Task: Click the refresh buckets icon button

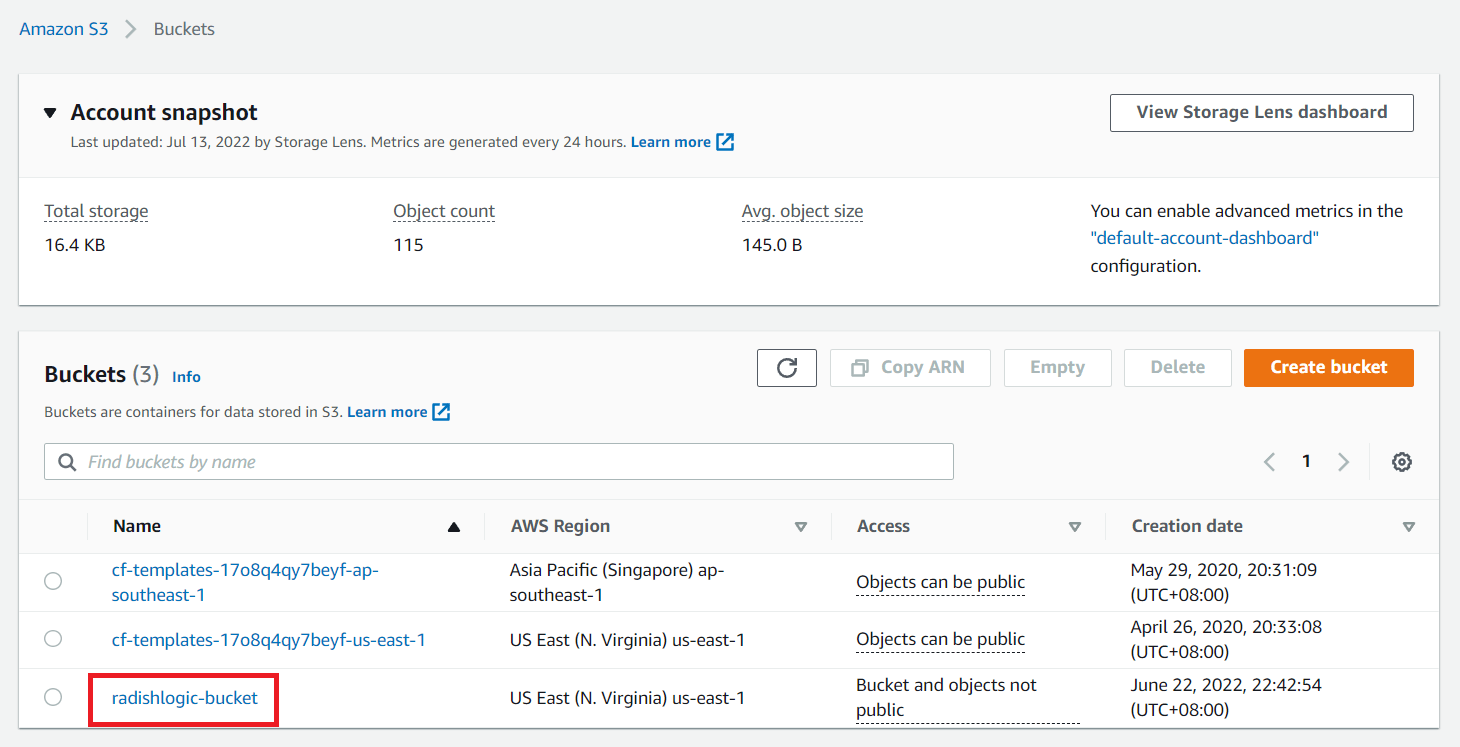Action: click(x=787, y=368)
